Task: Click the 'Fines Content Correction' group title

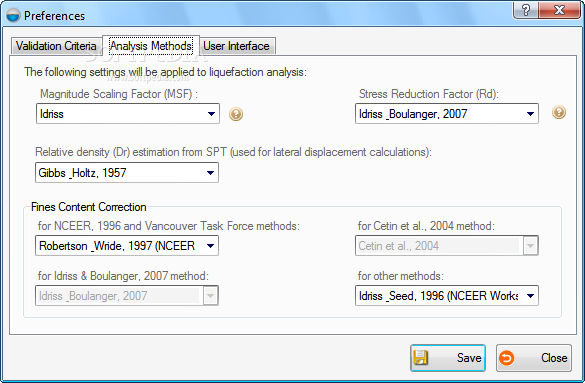Action: click(x=88, y=207)
